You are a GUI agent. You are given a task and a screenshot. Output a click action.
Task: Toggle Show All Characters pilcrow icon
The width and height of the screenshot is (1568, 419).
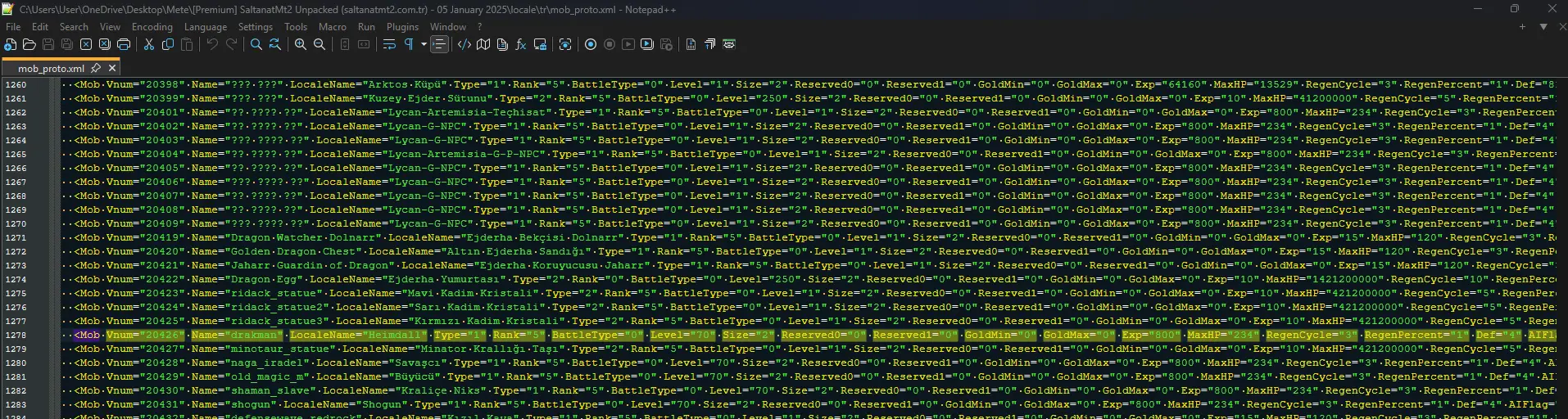pyautogui.click(x=408, y=44)
